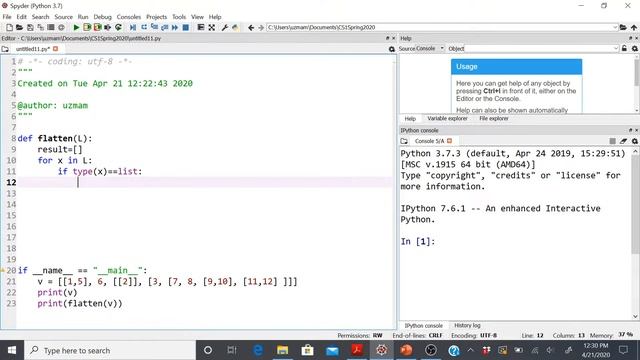Close the untitled11.py editor tab
This screenshot has width=640, height=360.
[x=56, y=49]
